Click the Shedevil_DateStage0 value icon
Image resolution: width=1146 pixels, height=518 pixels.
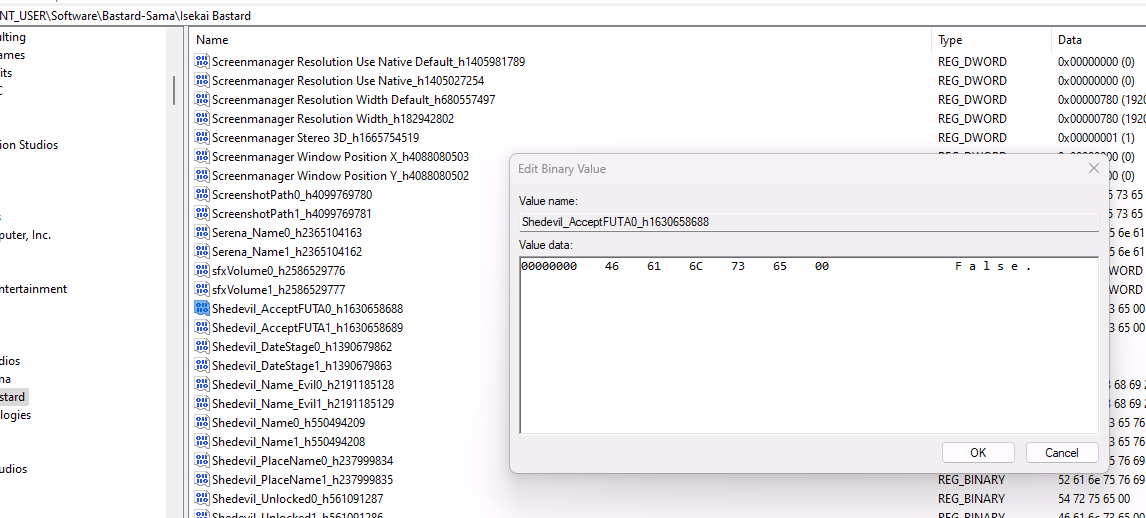click(x=202, y=347)
